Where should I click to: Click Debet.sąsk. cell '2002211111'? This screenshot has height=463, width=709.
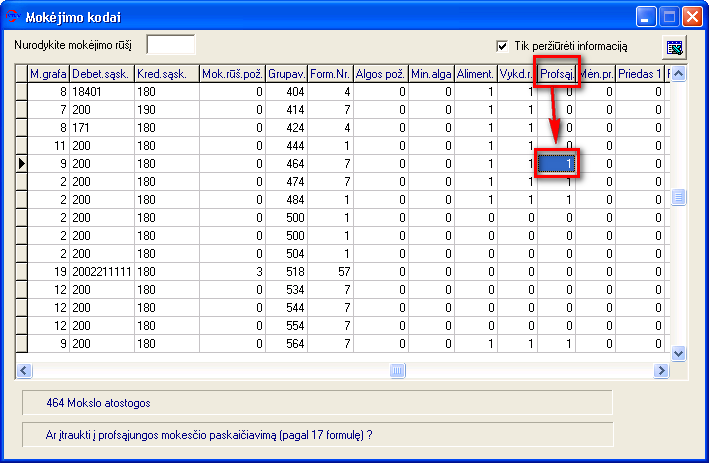102,272
